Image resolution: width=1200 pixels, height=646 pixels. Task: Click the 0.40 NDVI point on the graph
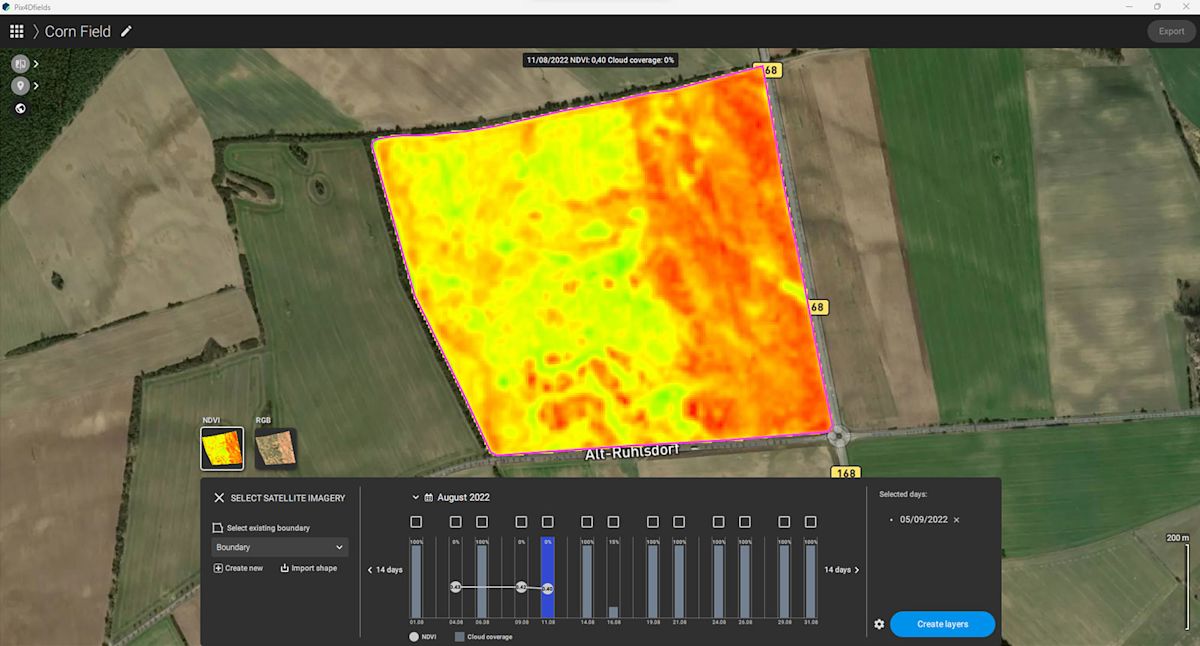coord(548,588)
